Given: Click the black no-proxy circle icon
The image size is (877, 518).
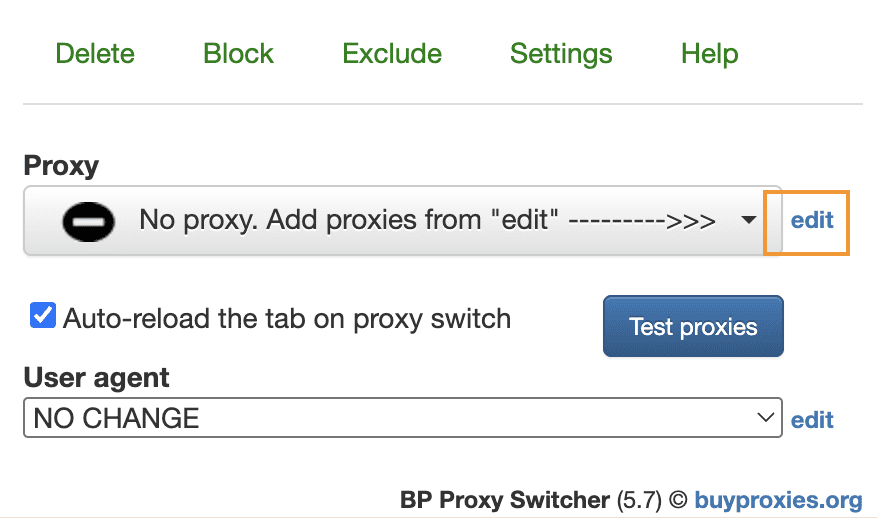Looking at the screenshot, I should (88, 222).
